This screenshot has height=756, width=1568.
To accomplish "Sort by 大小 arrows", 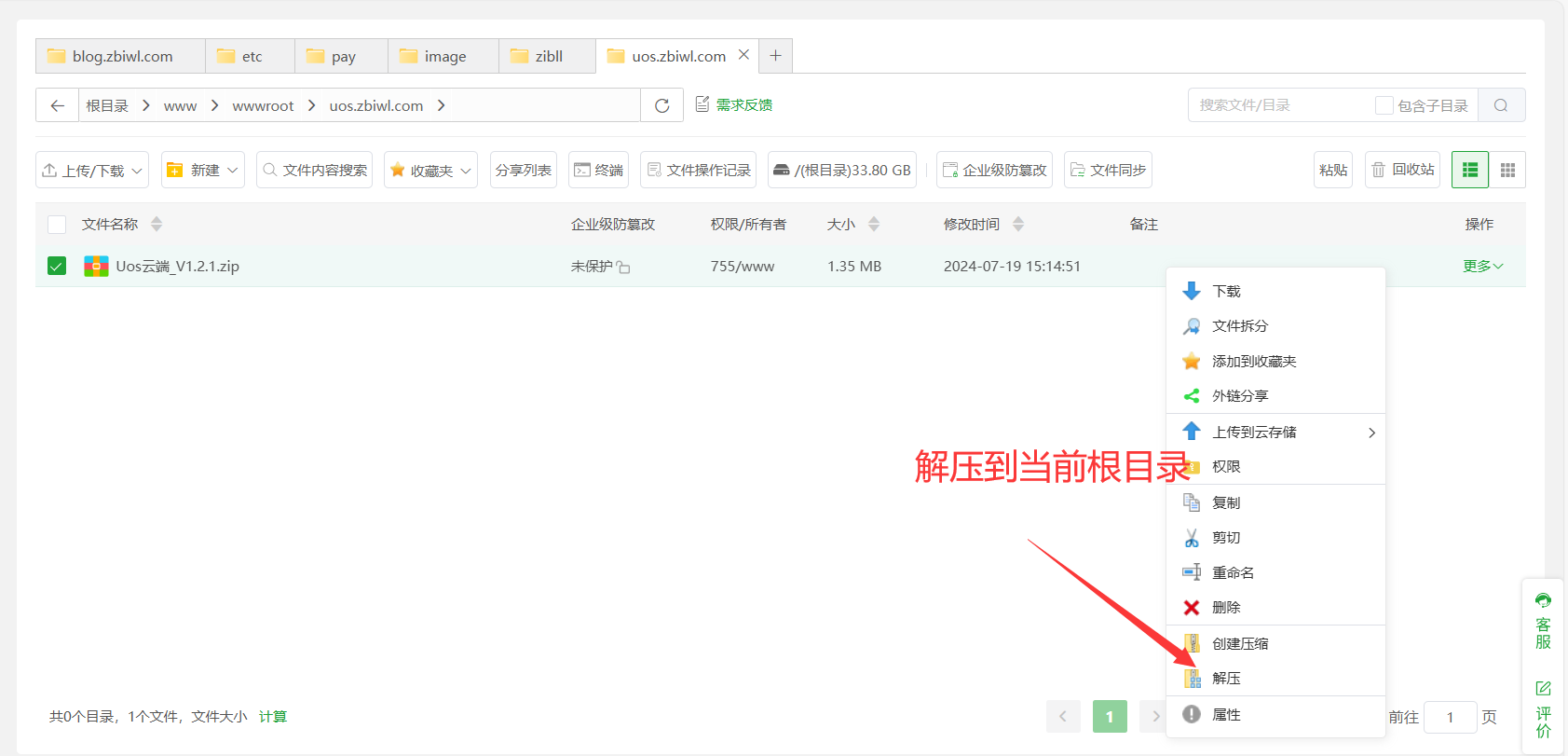I will pos(874,224).
